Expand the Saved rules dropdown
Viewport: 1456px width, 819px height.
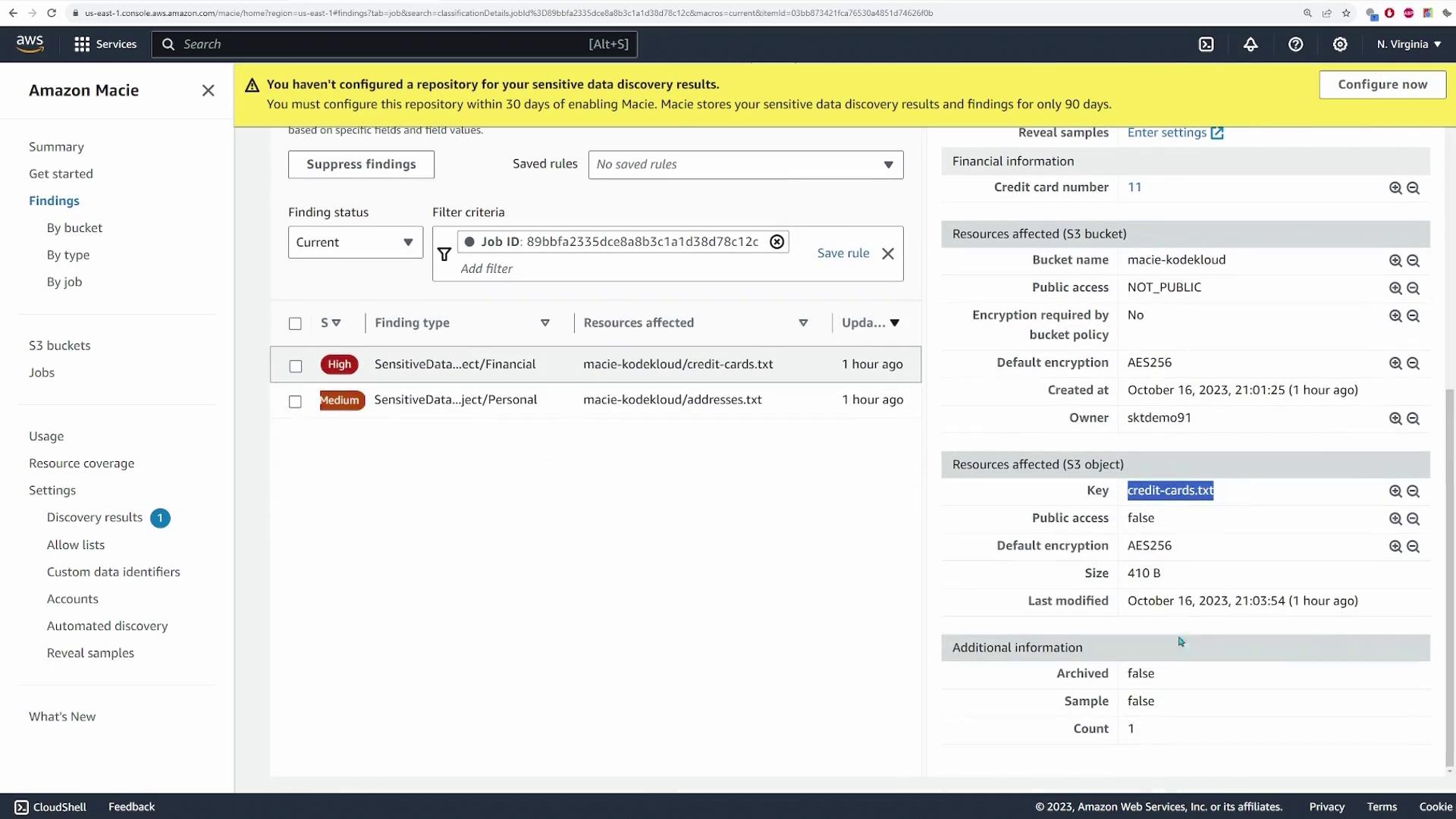745,165
